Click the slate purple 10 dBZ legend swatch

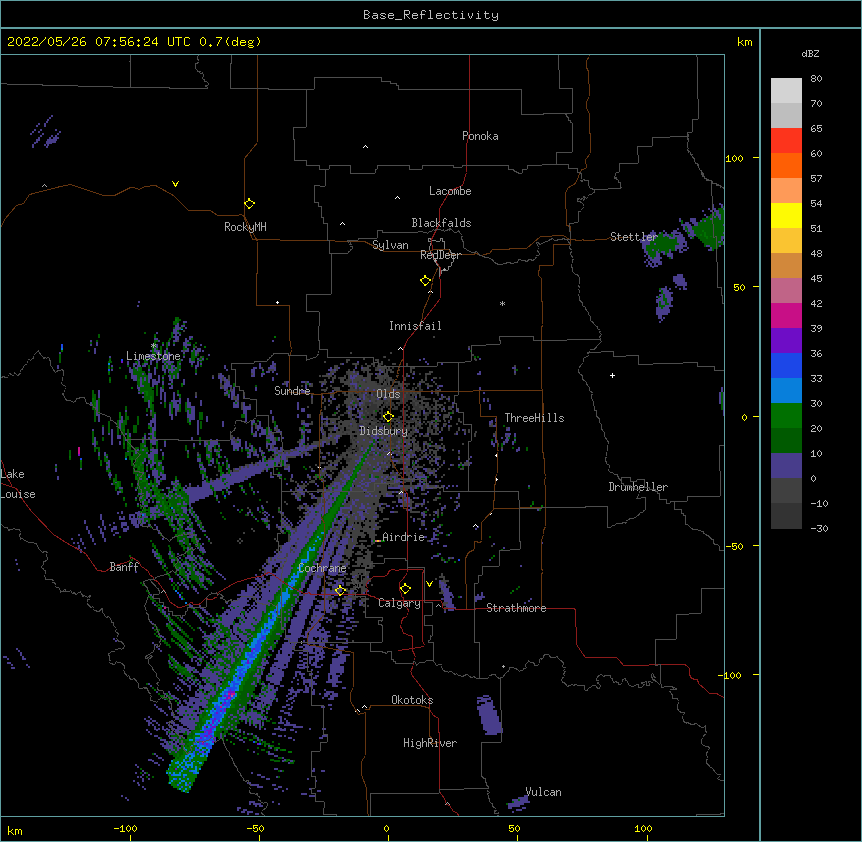click(x=786, y=466)
